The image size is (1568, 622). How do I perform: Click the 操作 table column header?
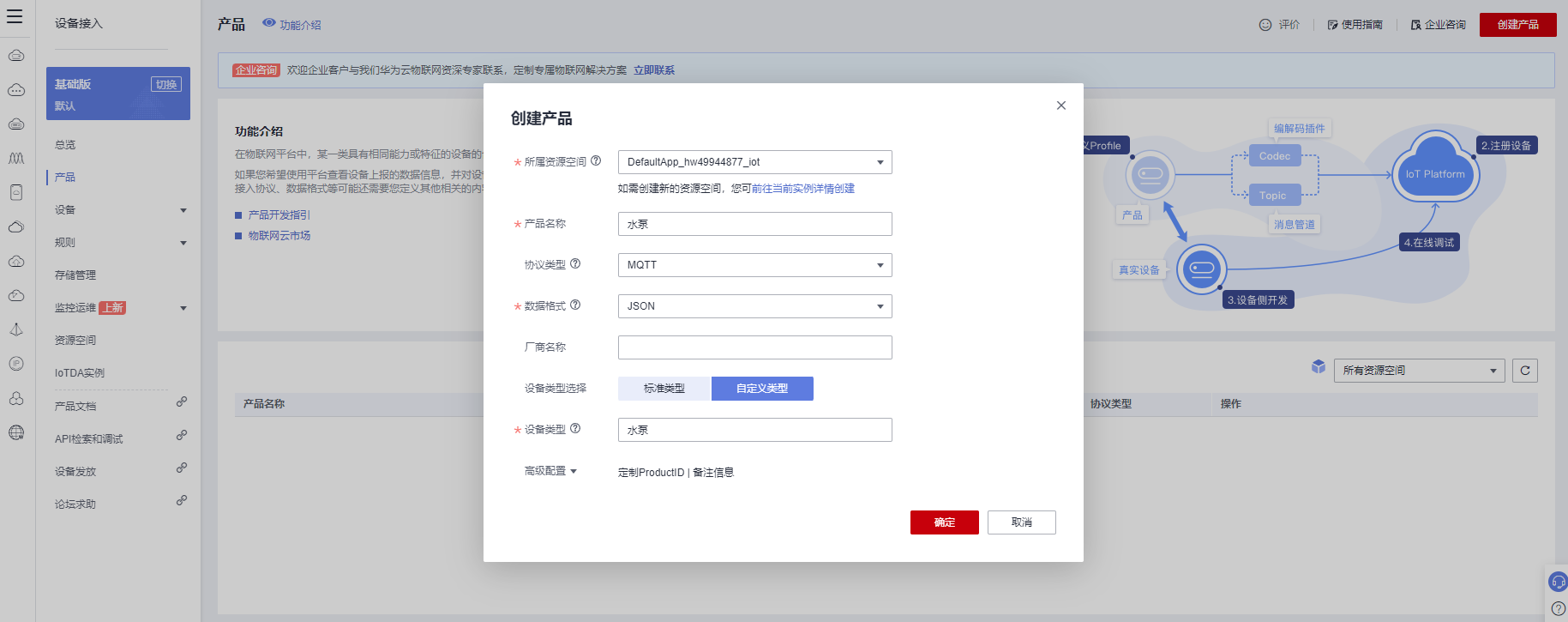click(1231, 404)
